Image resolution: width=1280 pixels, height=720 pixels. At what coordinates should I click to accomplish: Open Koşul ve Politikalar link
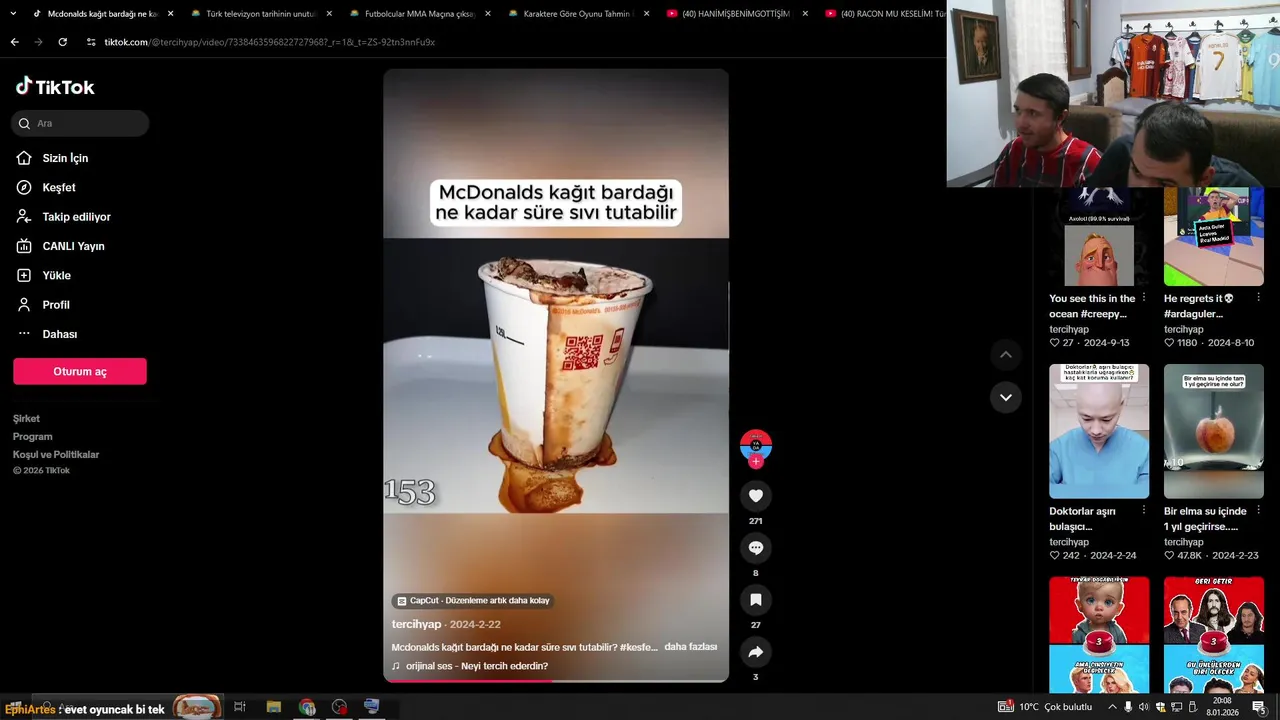click(56, 454)
